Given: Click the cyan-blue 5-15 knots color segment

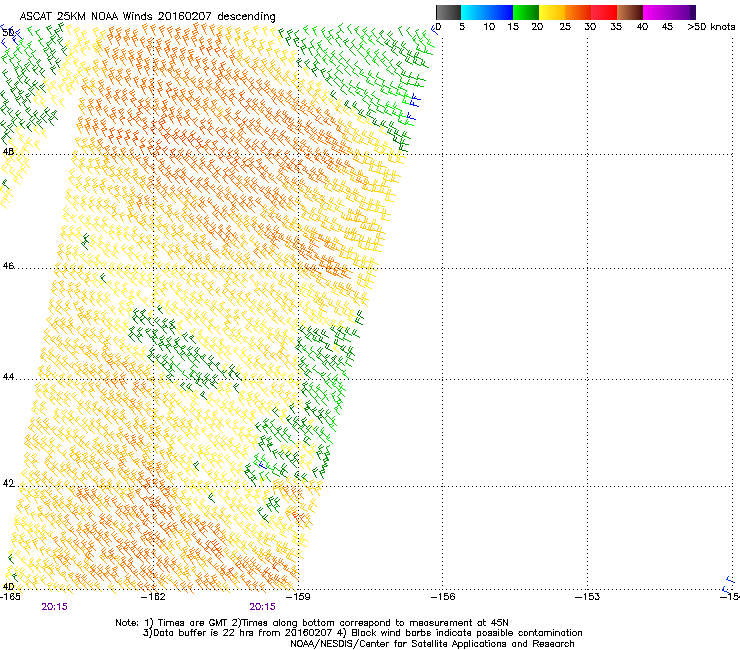Looking at the screenshot, I should [x=487, y=12].
